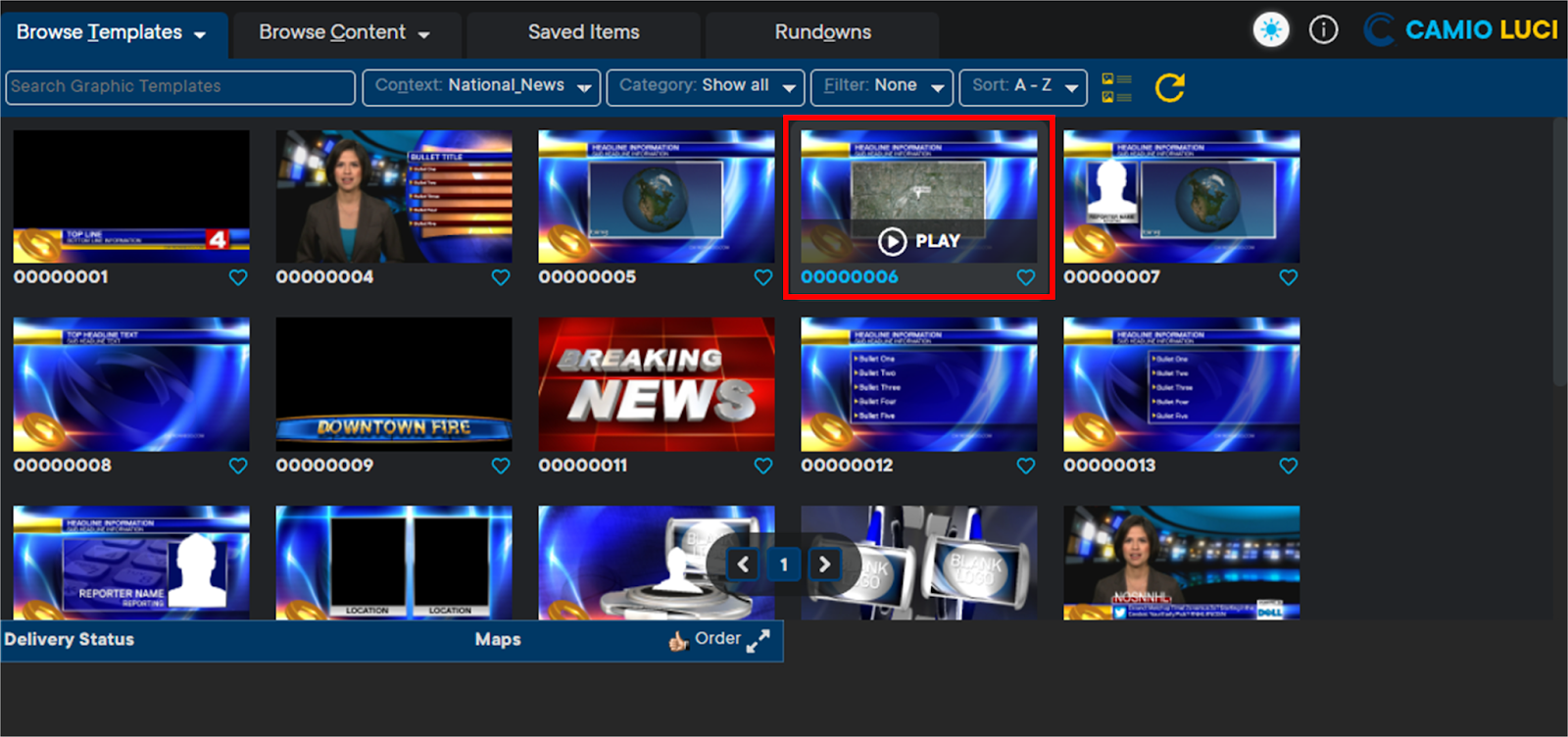Toggle favorite heart on template 00000011
1568x737 pixels.
tap(763, 466)
